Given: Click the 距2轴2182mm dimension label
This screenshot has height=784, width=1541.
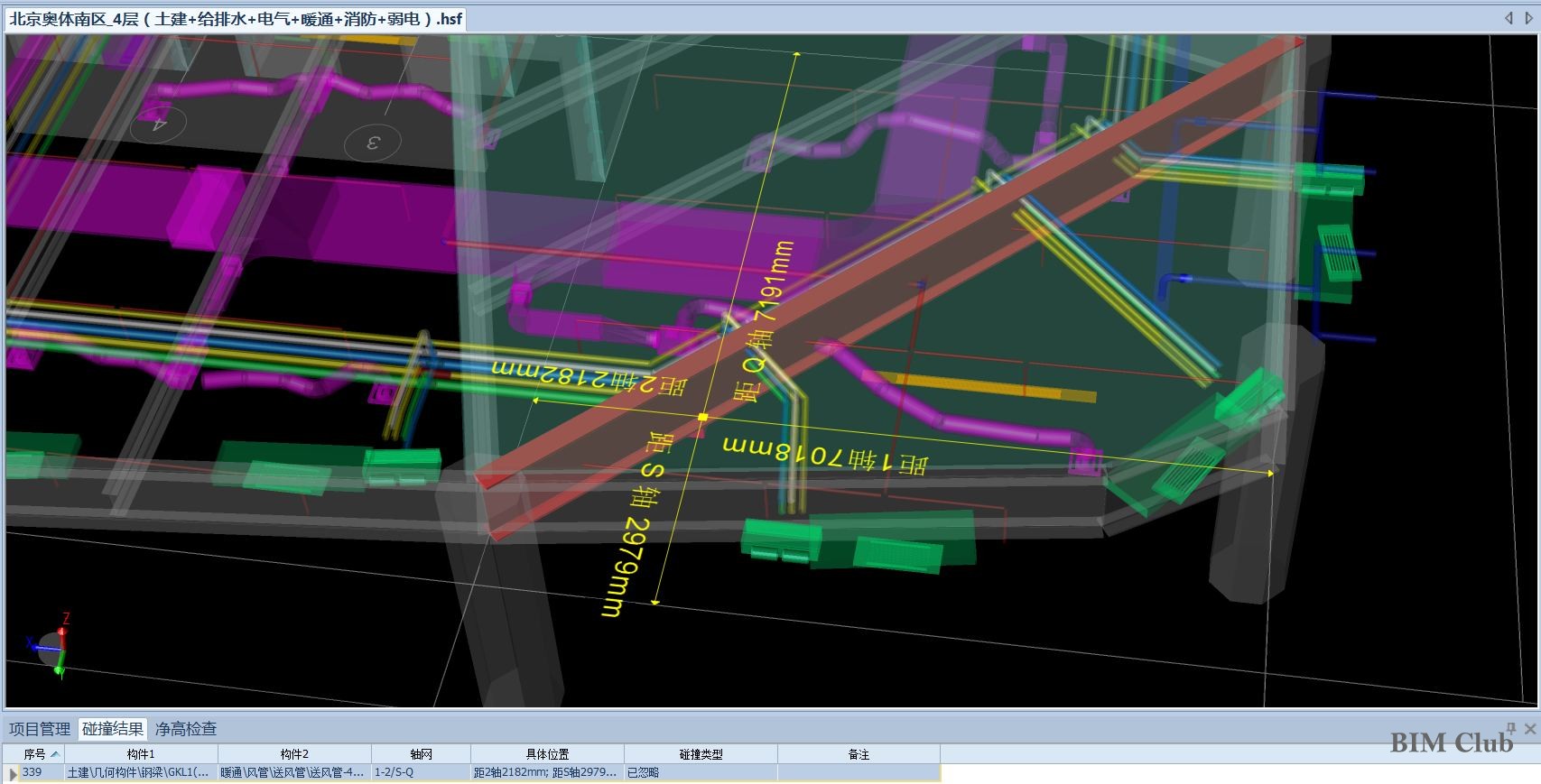Looking at the screenshot, I should point(589,378).
